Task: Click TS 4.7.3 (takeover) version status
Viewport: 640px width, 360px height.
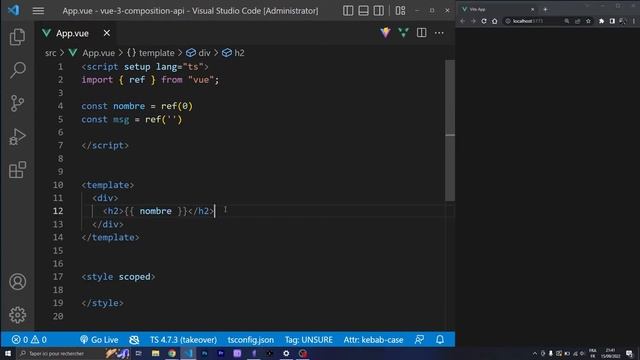Action: (x=183, y=340)
